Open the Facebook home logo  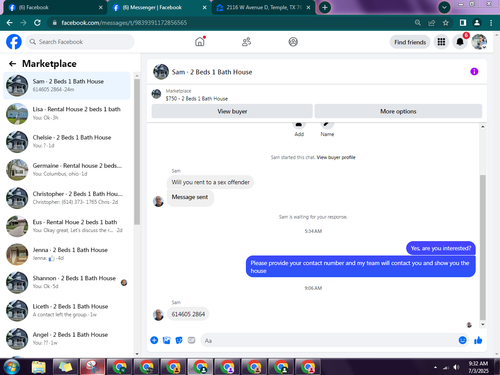14,42
